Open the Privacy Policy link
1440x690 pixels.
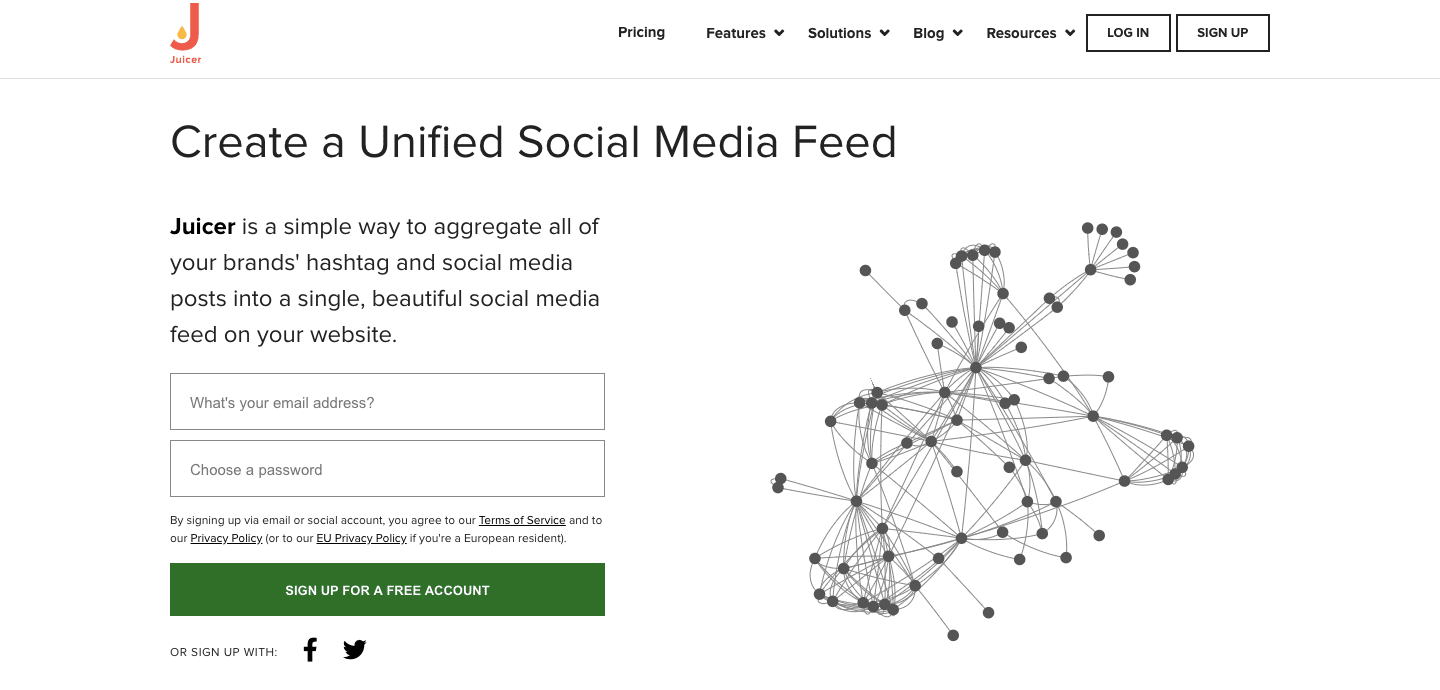click(226, 538)
